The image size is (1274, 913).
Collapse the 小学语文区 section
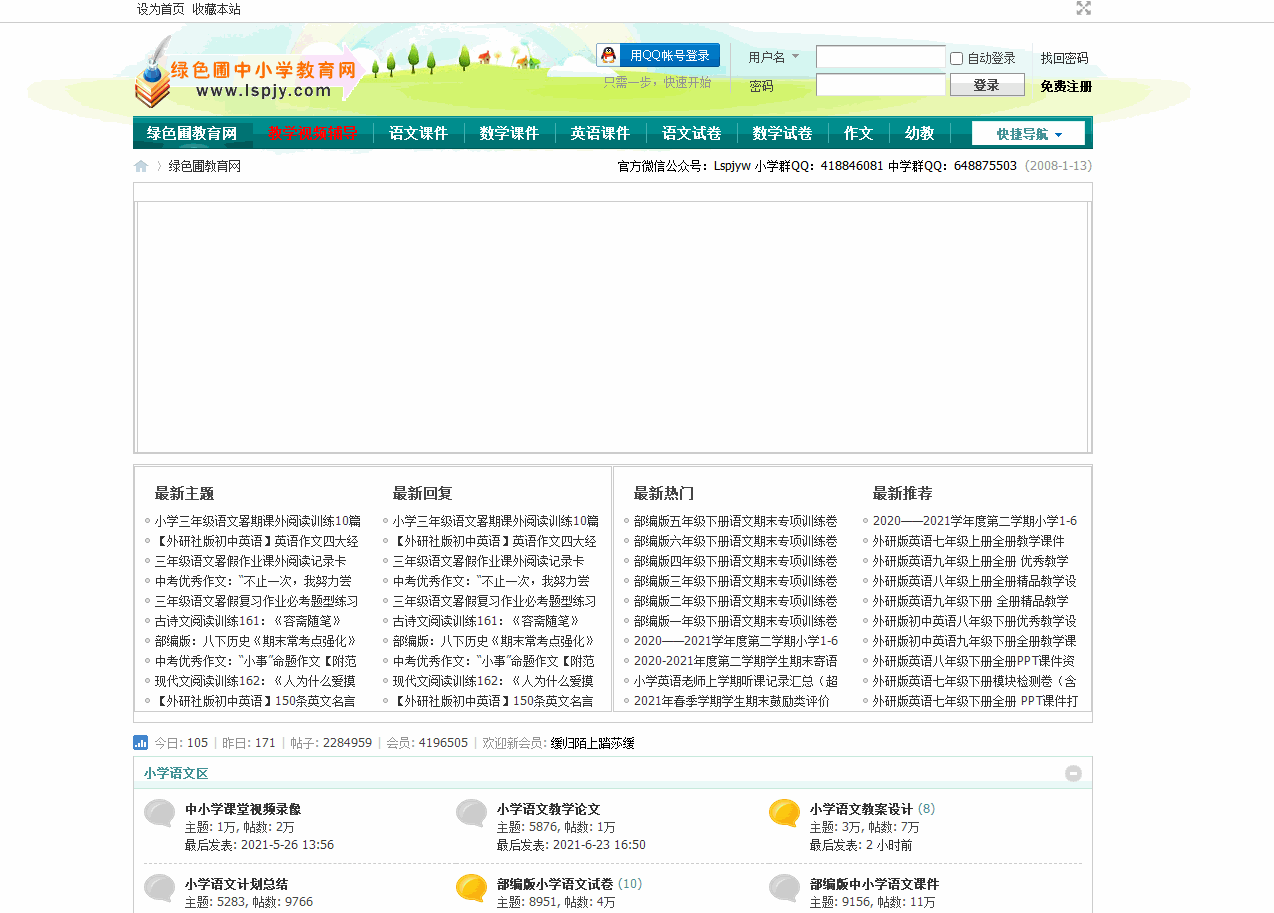1073,773
